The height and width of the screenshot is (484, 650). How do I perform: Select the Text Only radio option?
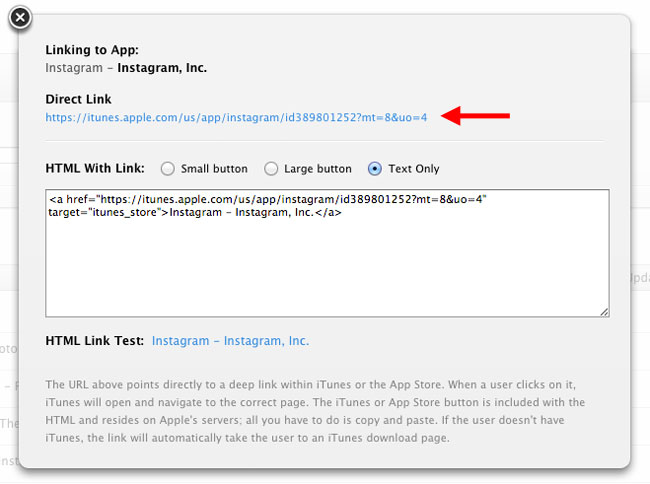point(374,169)
